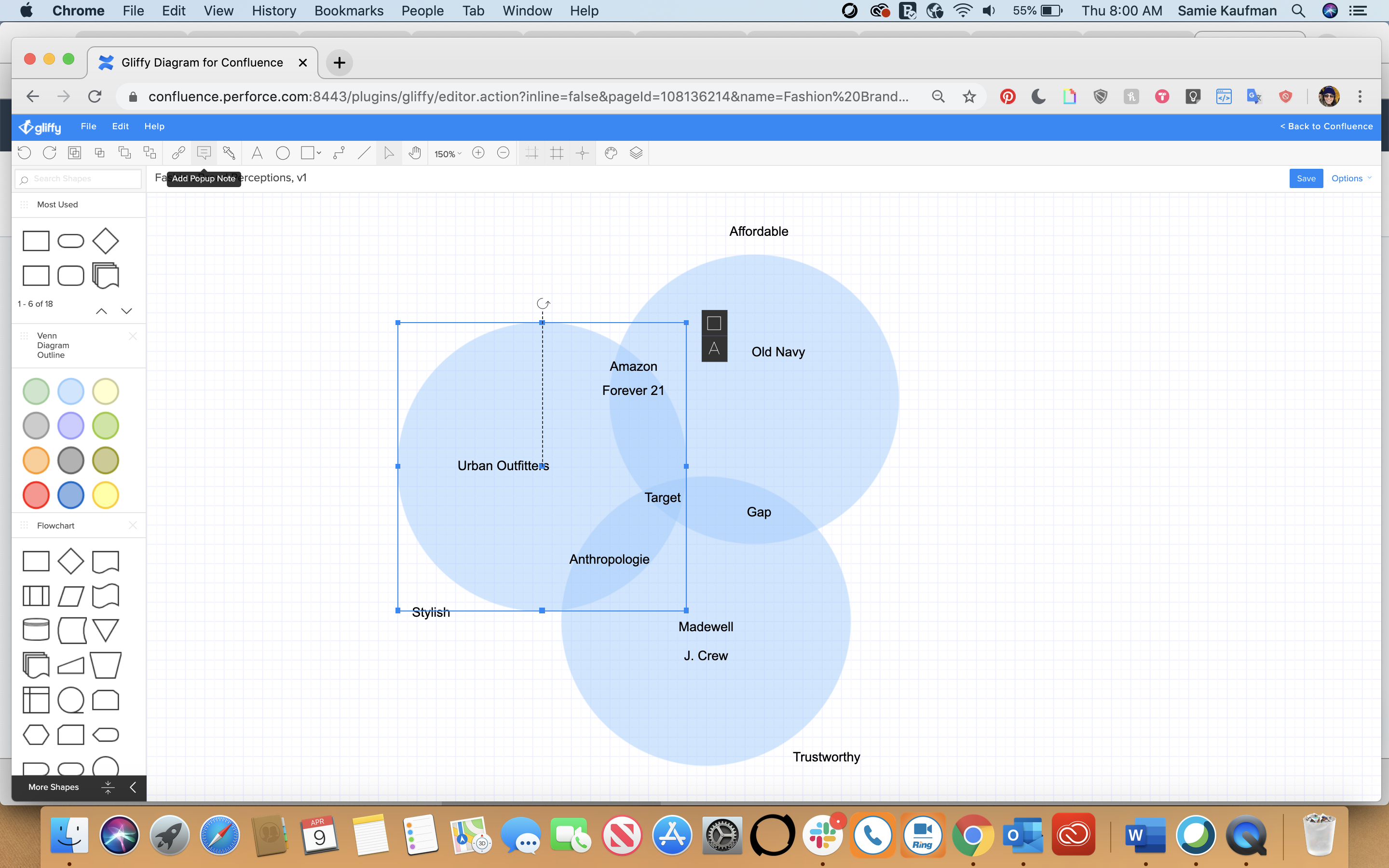This screenshot has width=1389, height=868.
Task: Click the group shapes icon in toolbar
Action: tap(75, 153)
